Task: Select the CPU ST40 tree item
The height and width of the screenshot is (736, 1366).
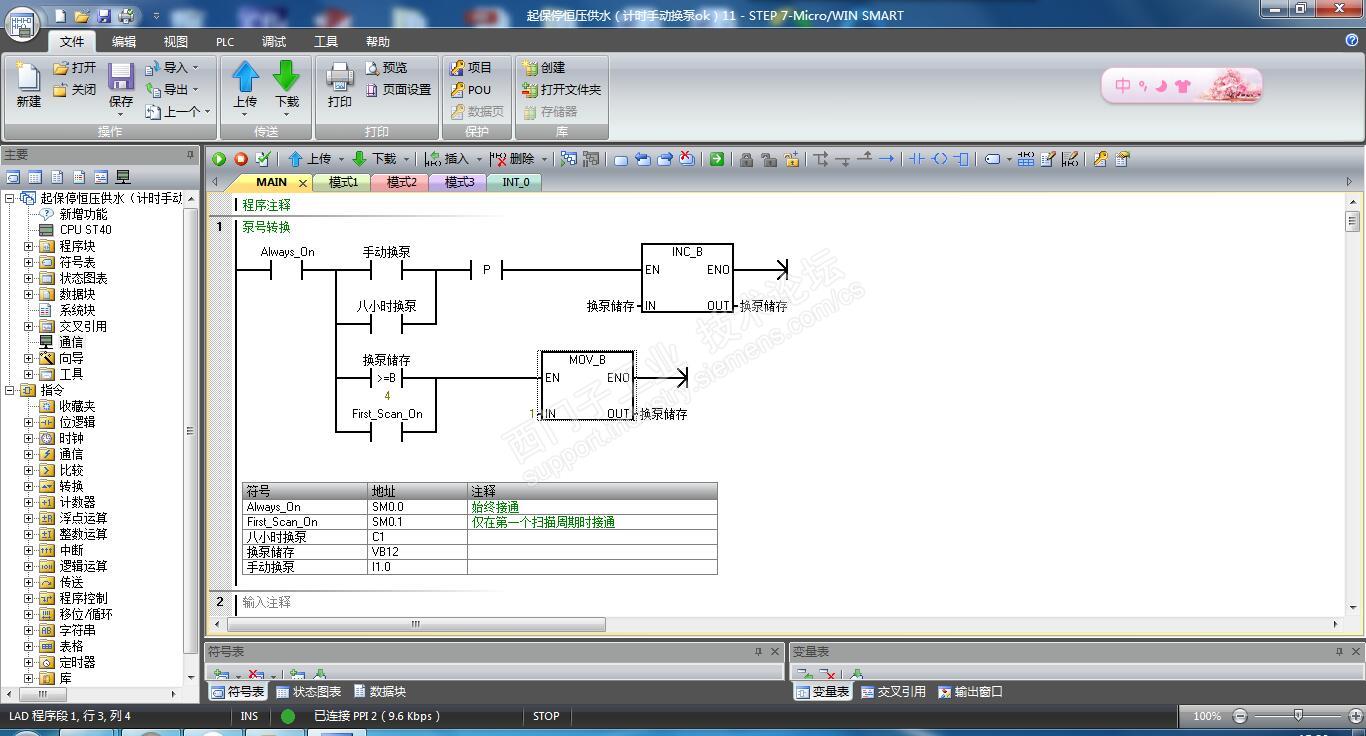Action: tap(75, 230)
